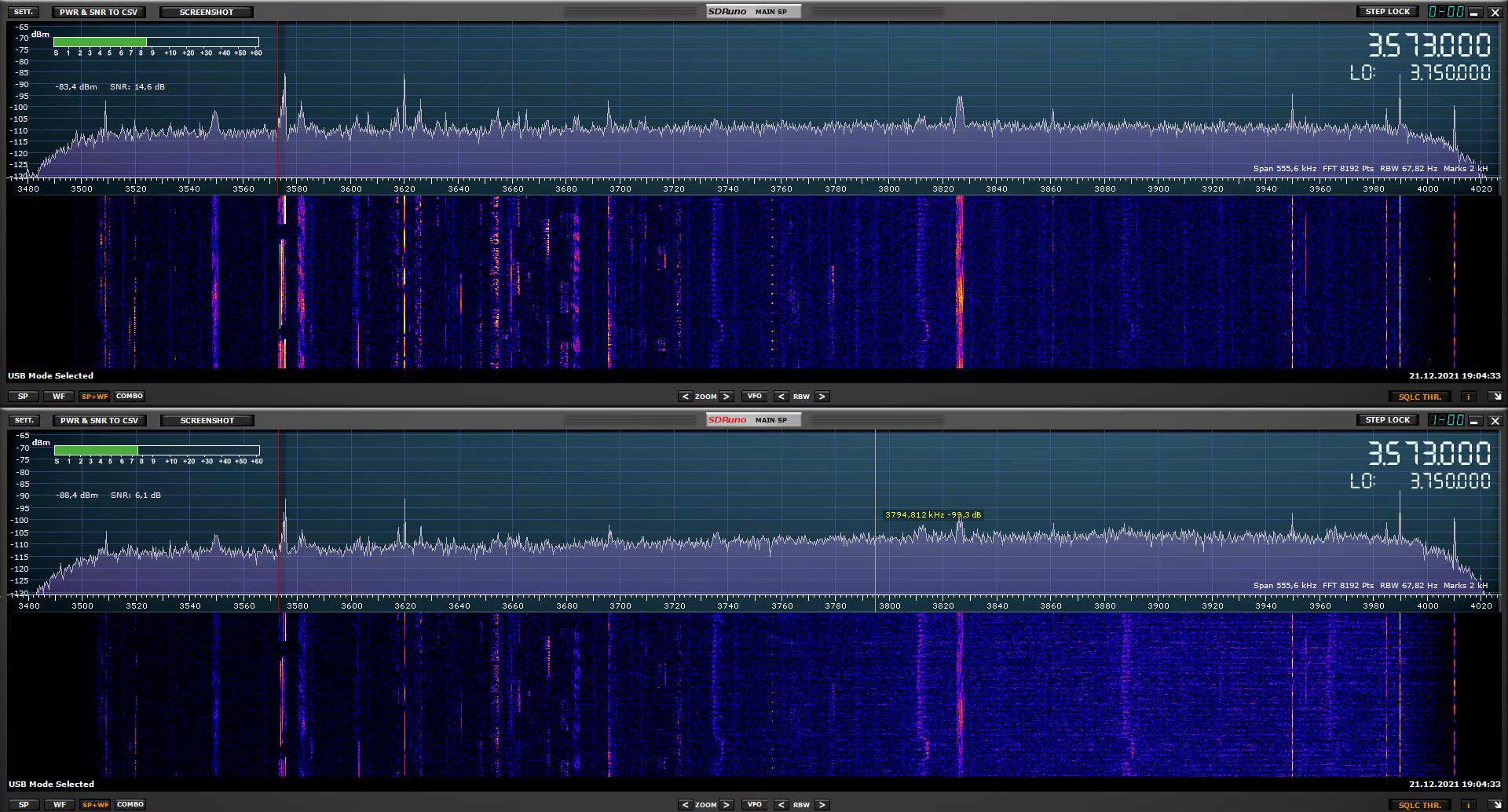Increase RBW with right arrow, top window
The image size is (1508, 812).
coord(822,397)
